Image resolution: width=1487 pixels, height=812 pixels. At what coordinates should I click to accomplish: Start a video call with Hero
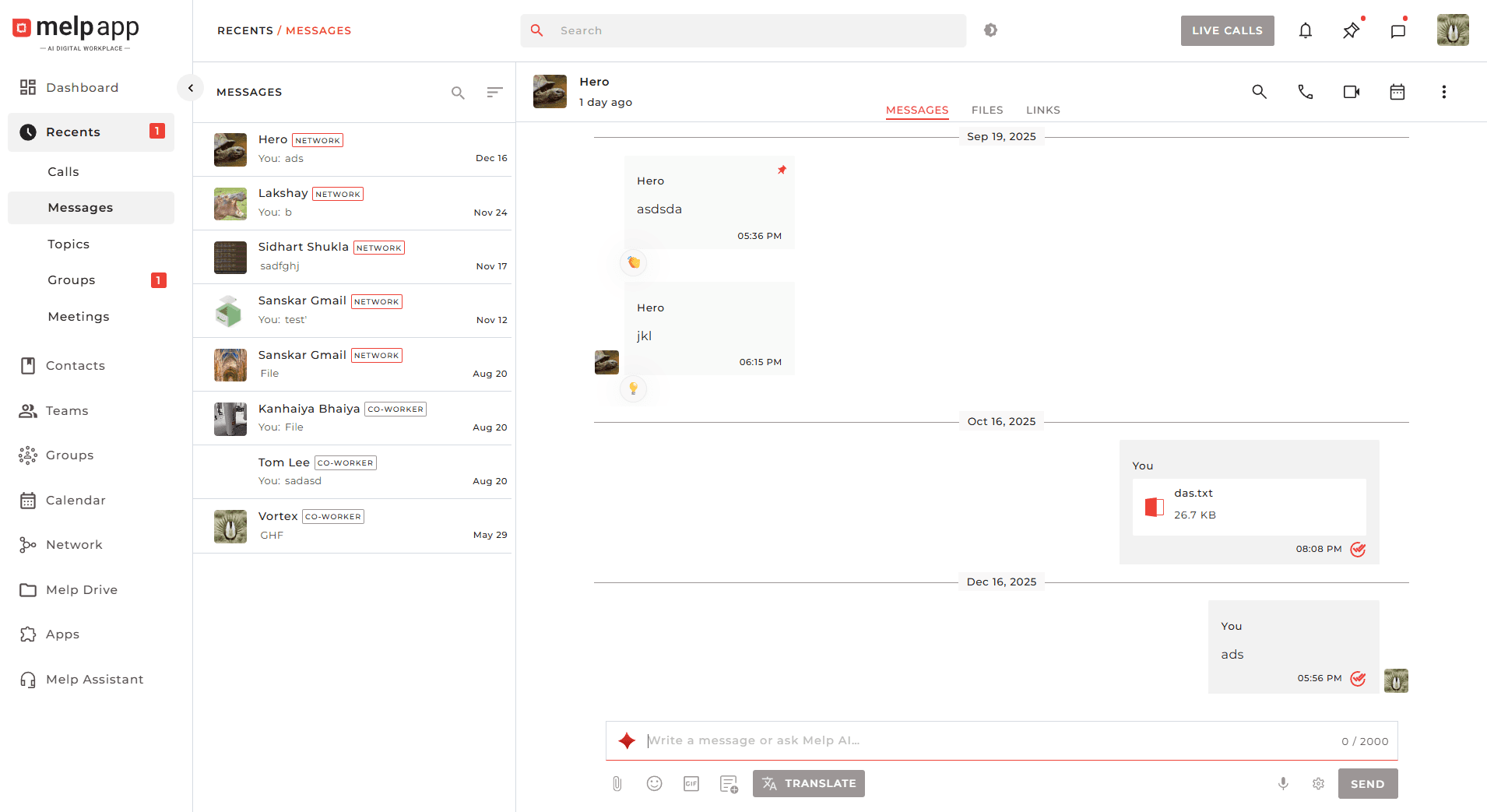tap(1351, 91)
